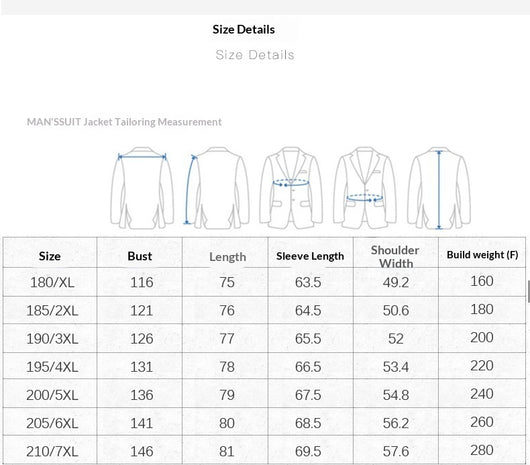
Task: Click the 'Size' column header
Action: pos(50,256)
